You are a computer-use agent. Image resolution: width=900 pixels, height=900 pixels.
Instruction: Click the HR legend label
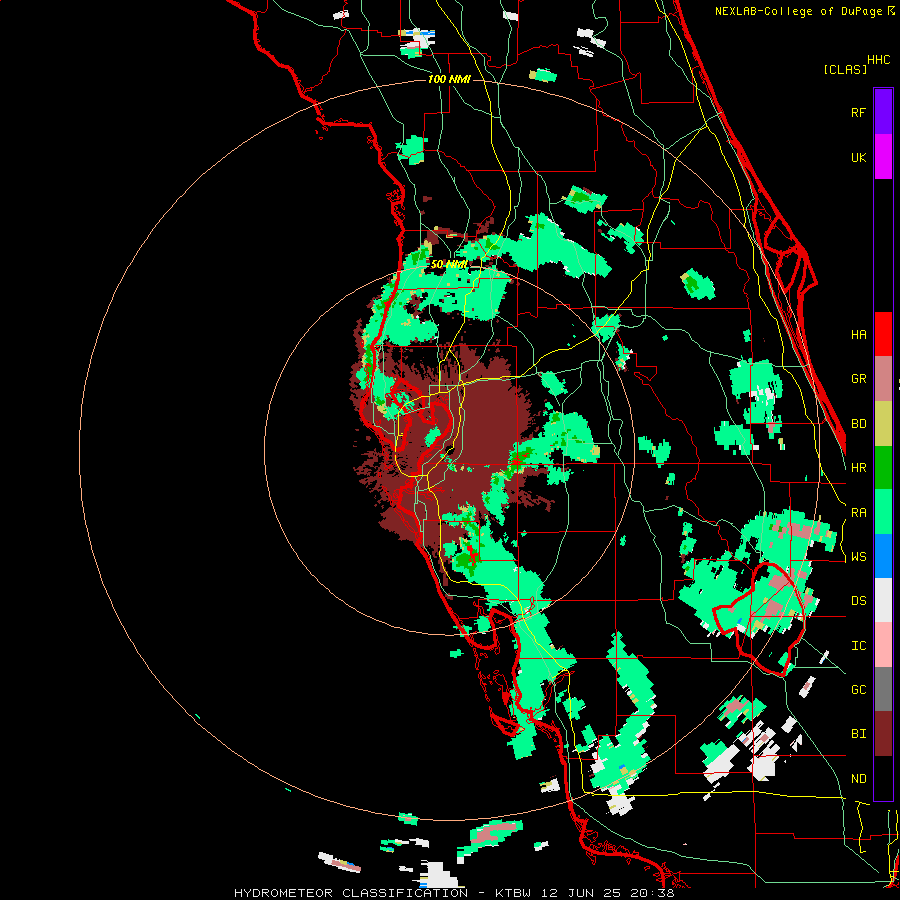(x=858, y=468)
